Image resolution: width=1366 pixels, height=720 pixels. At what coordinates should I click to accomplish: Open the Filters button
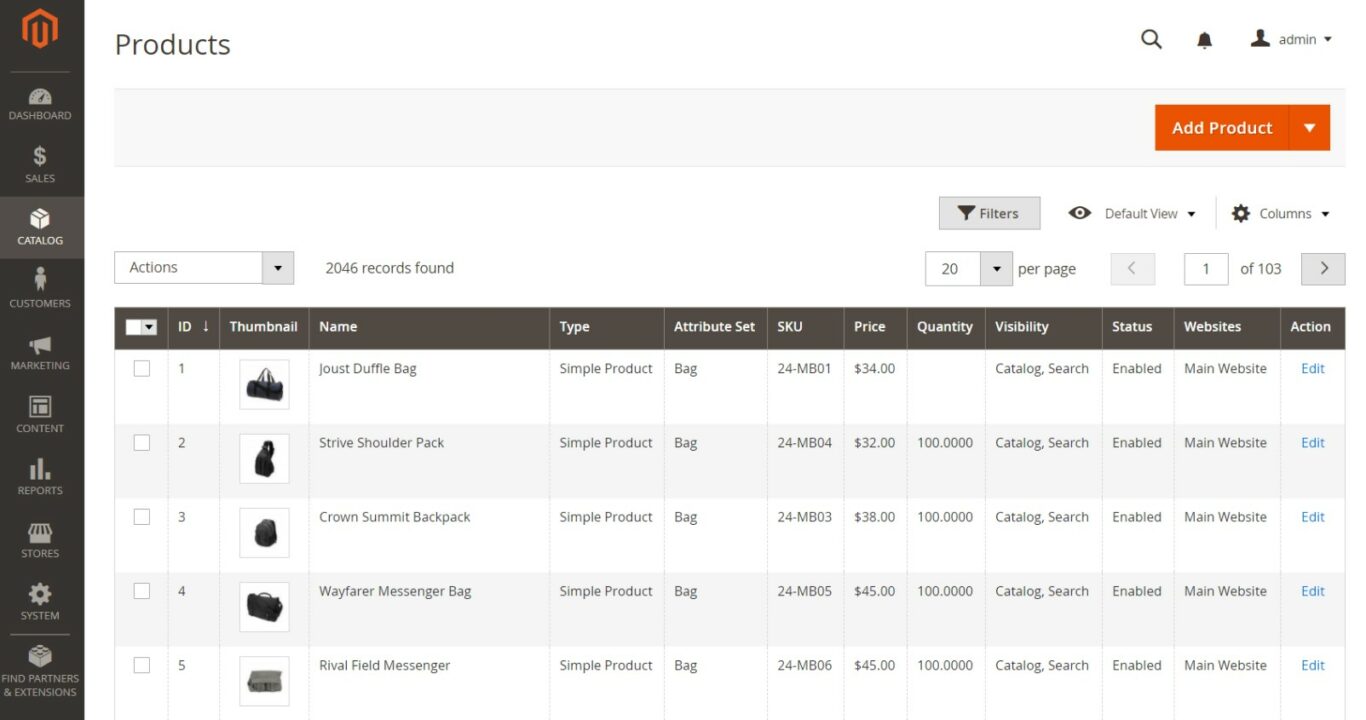[x=989, y=213]
